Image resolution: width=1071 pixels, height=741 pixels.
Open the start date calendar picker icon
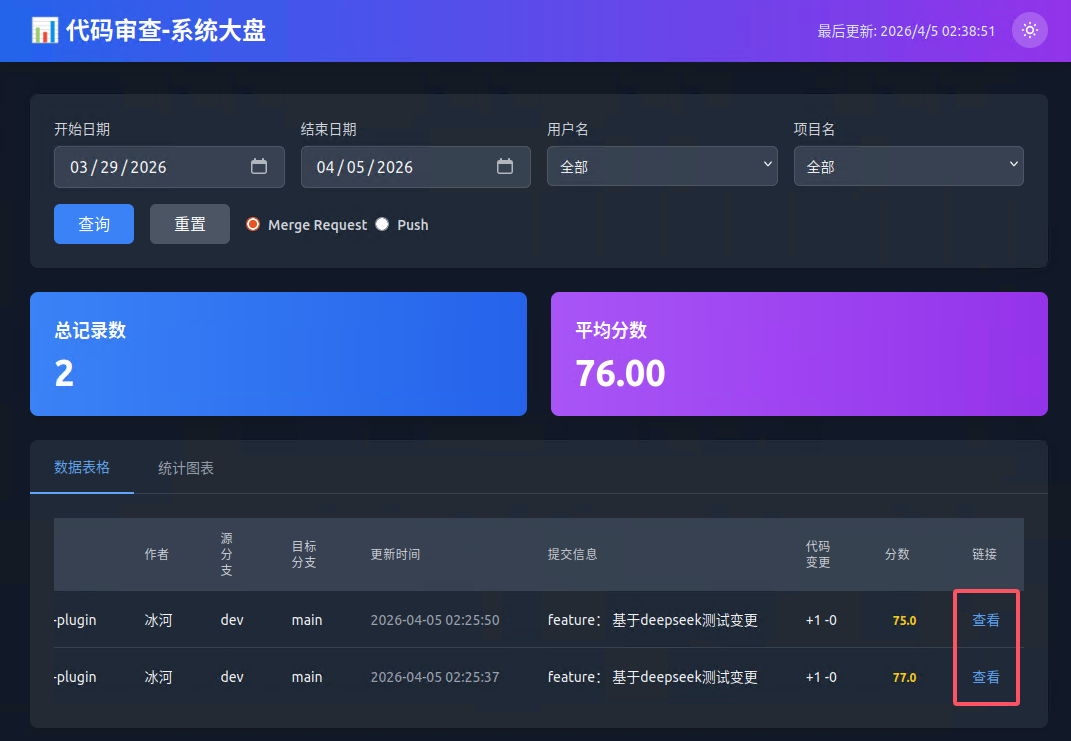(259, 167)
